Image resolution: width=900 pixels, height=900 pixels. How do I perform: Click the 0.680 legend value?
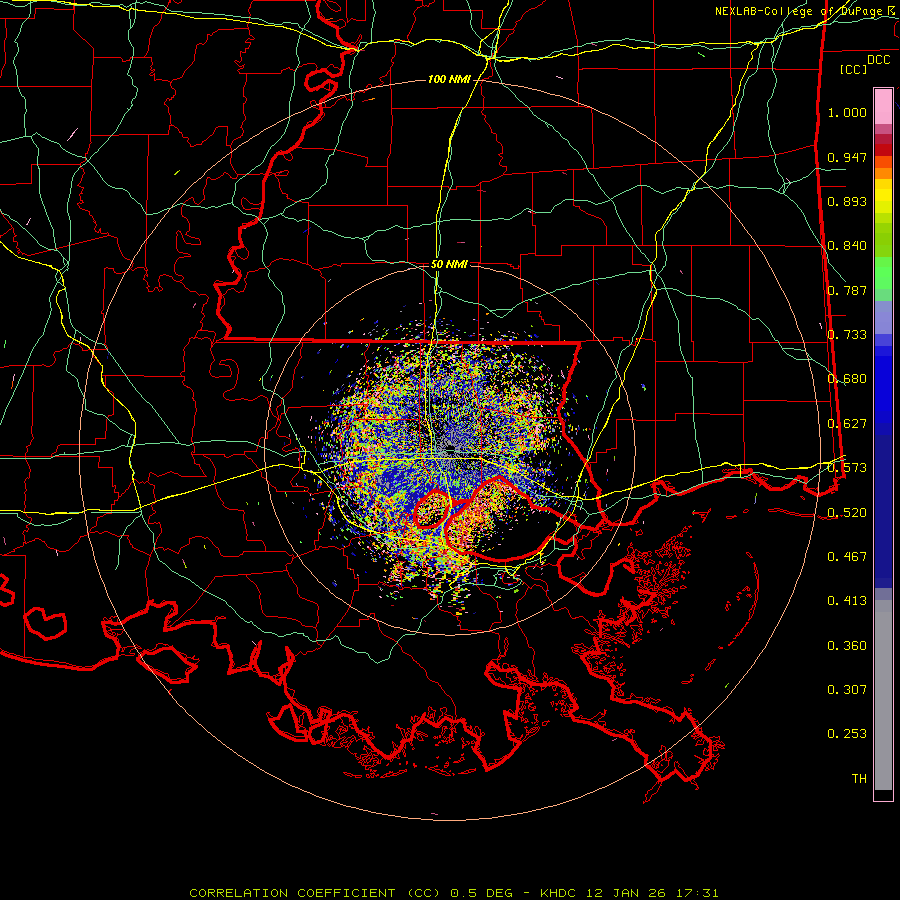point(847,379)
